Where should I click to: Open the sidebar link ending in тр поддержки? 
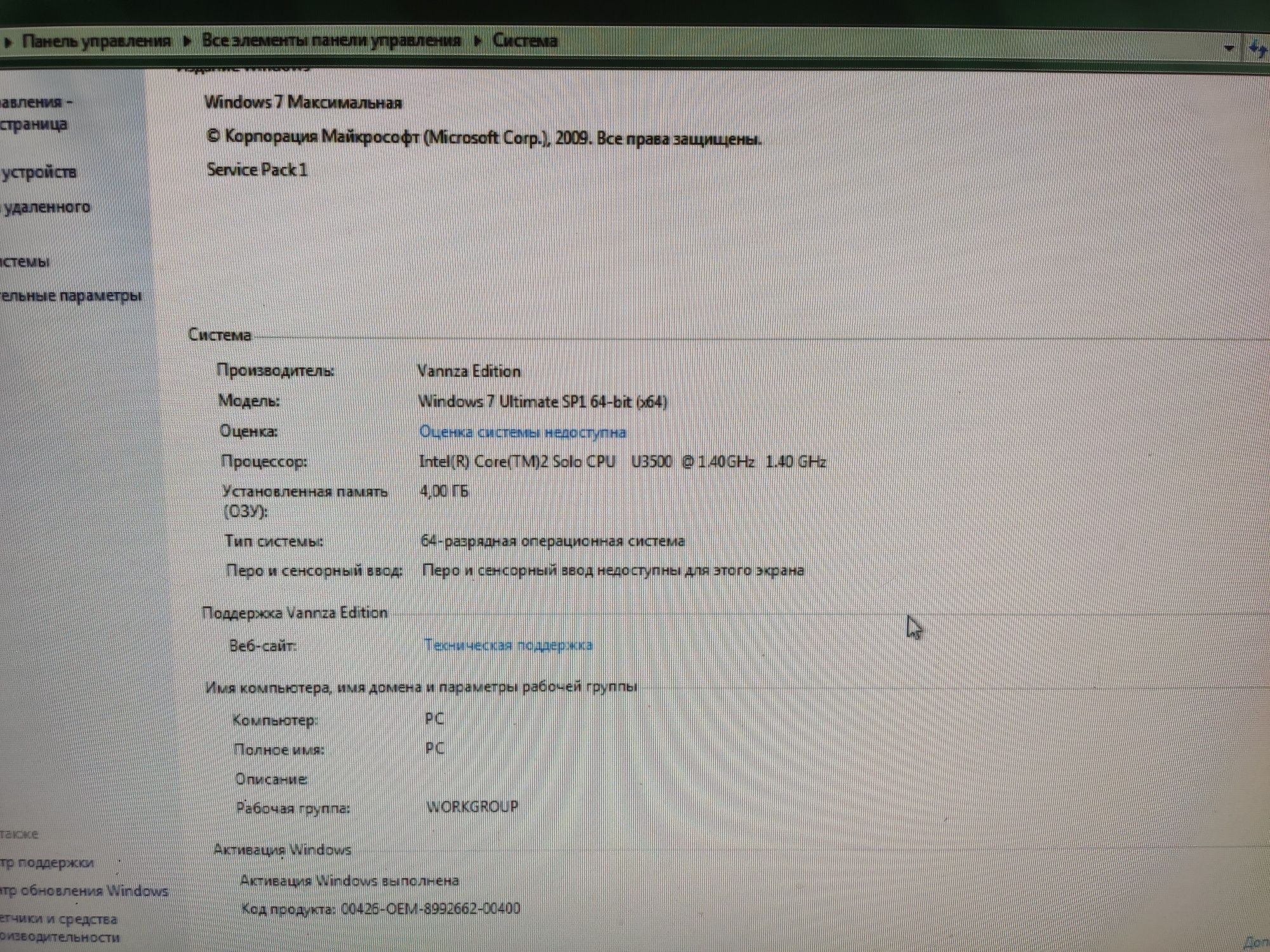pyautogui.click(x=46, y=863)
